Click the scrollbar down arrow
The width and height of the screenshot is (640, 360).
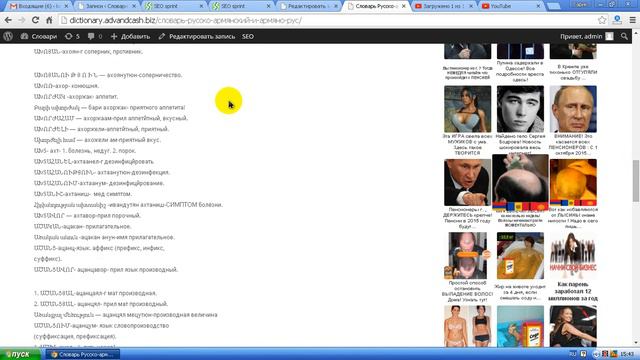point(636,343)
